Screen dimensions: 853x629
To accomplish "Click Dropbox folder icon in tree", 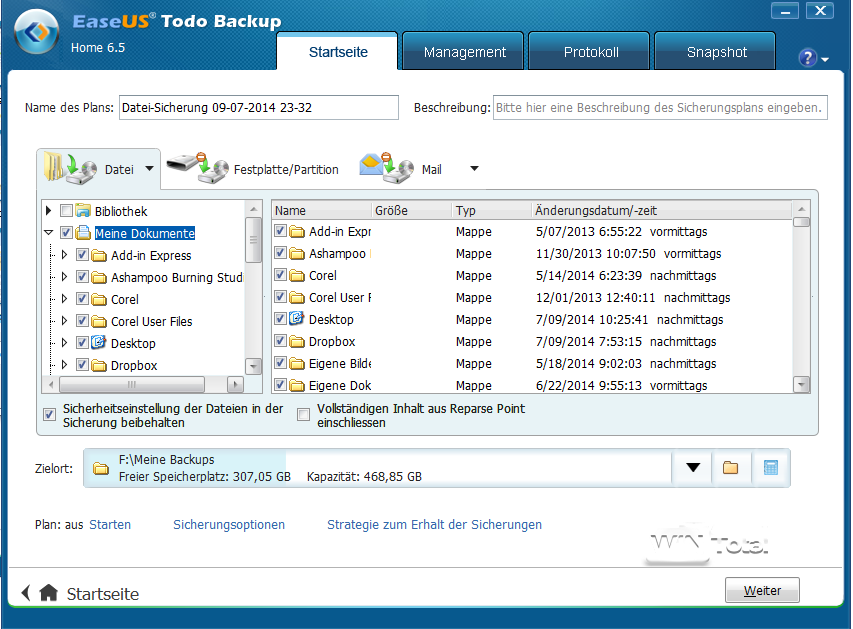I will click(99, 365).
